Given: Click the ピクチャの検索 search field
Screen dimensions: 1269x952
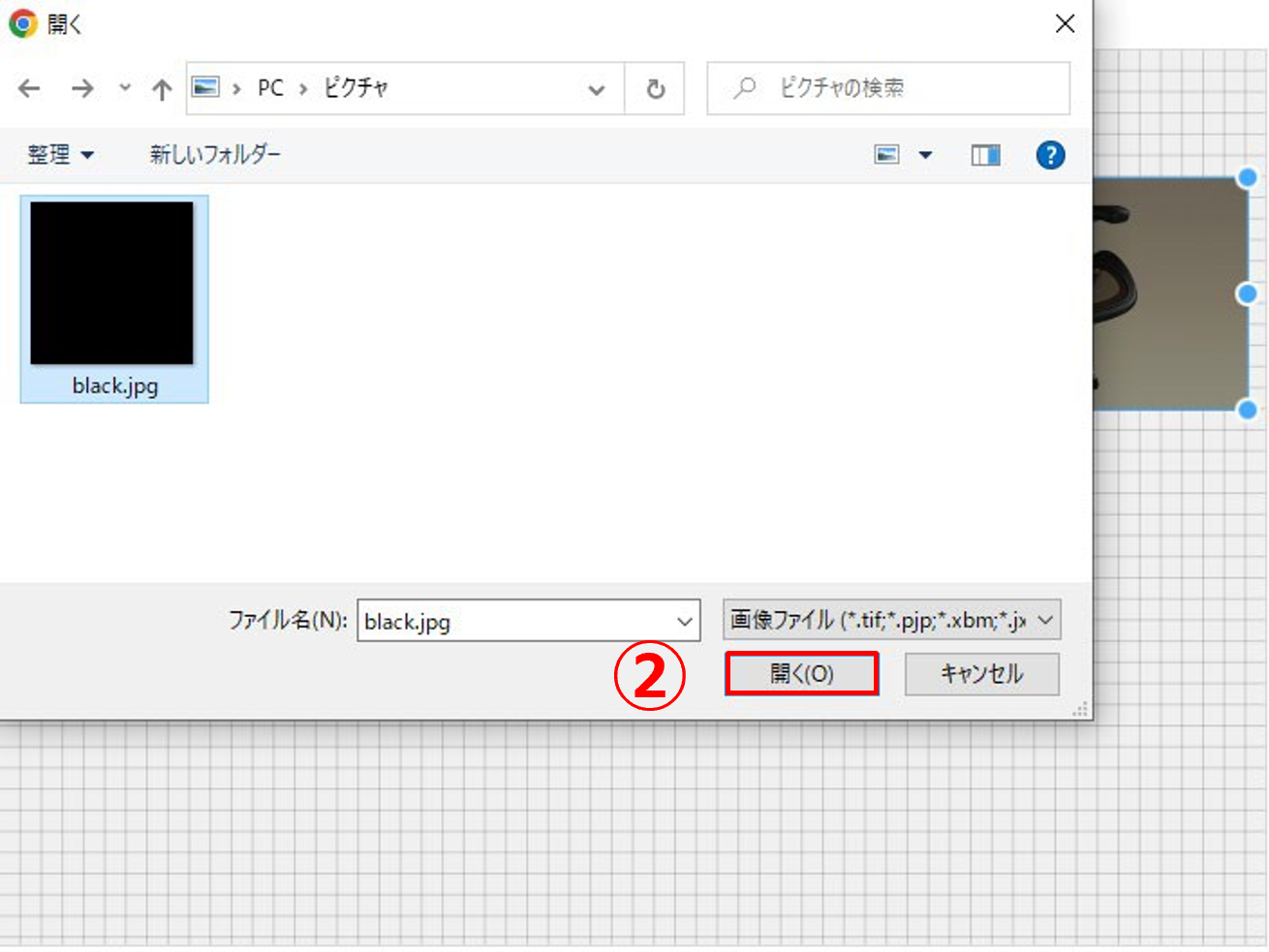Looking at the screenshot, I should (888, 88).
